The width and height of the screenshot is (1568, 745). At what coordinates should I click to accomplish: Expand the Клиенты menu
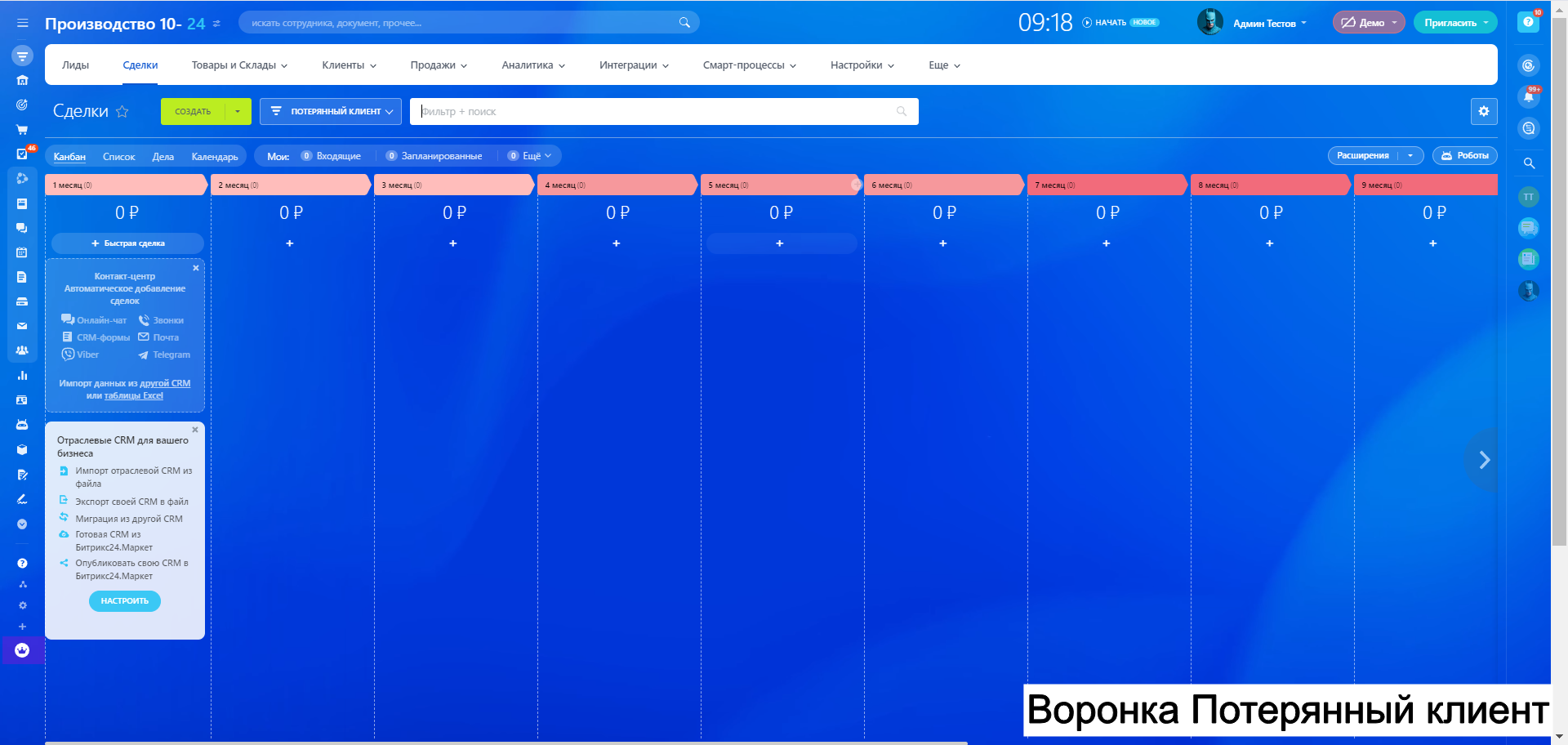(349, 65)
